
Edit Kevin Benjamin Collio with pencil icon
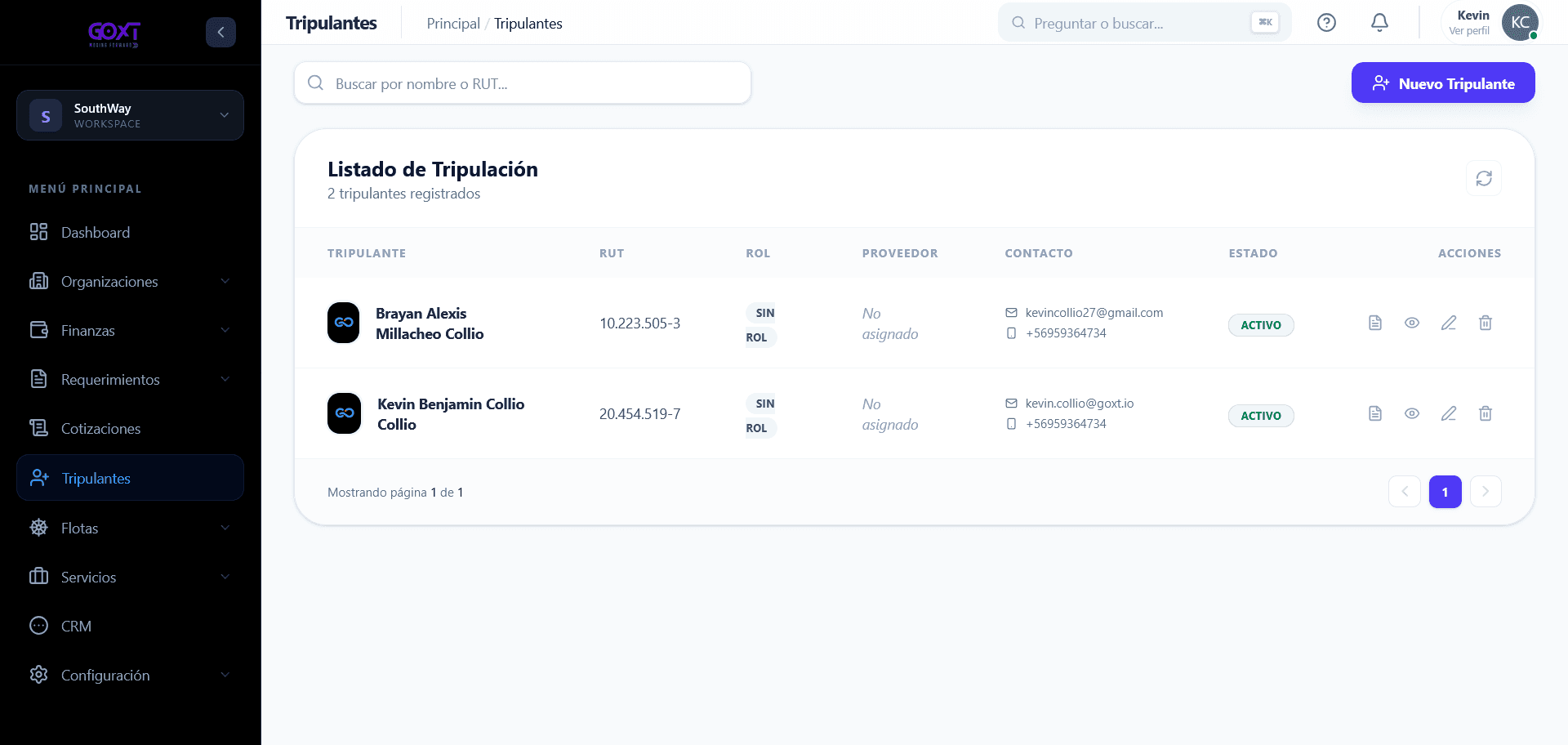click(x=1449, y=413)
